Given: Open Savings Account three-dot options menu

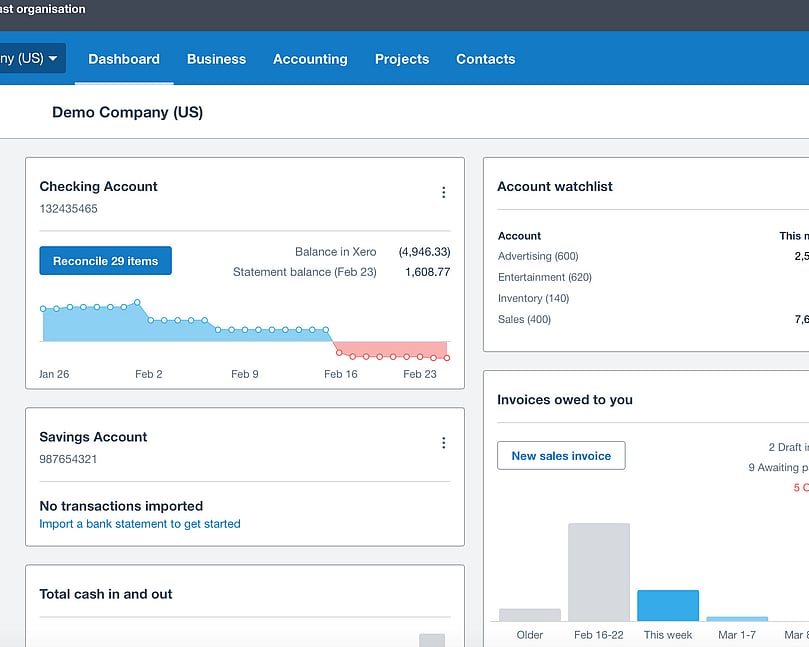Looking at the screenshot, I should [x=444, y=443].
